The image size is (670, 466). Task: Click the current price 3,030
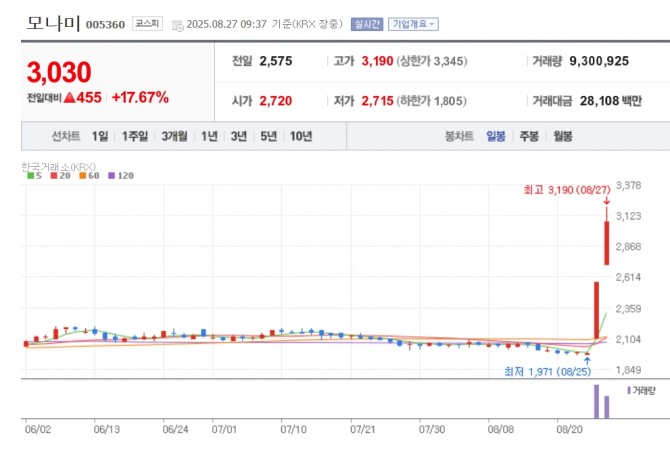point(59,72)
